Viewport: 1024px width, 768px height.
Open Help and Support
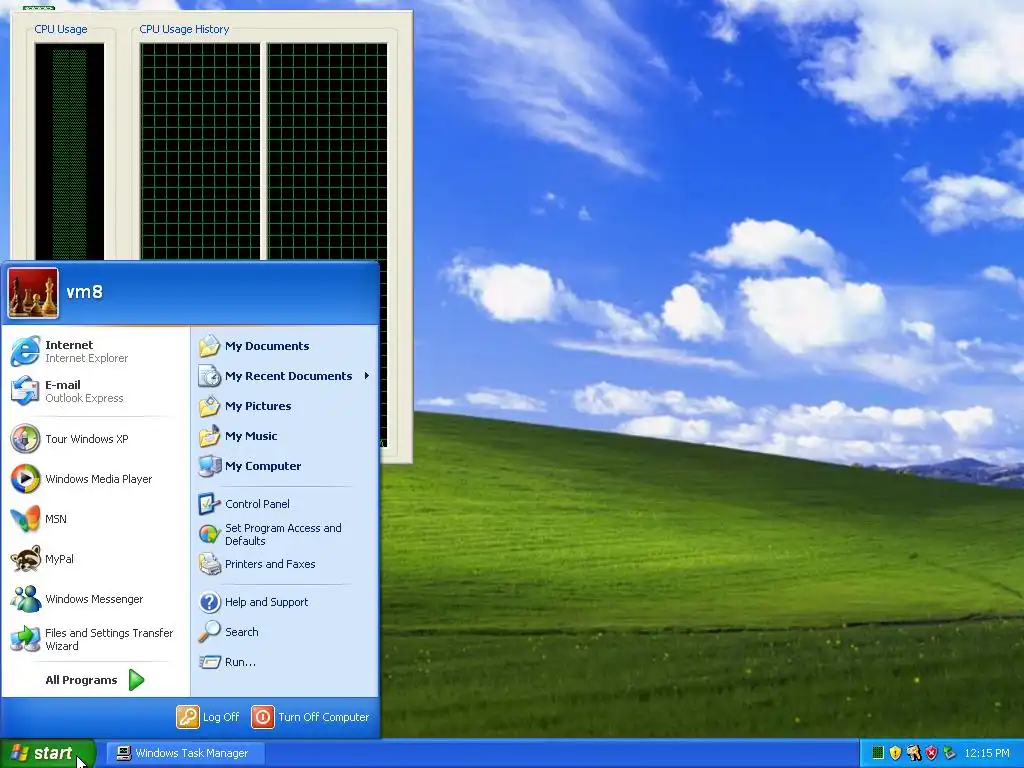tap(285, 602)
